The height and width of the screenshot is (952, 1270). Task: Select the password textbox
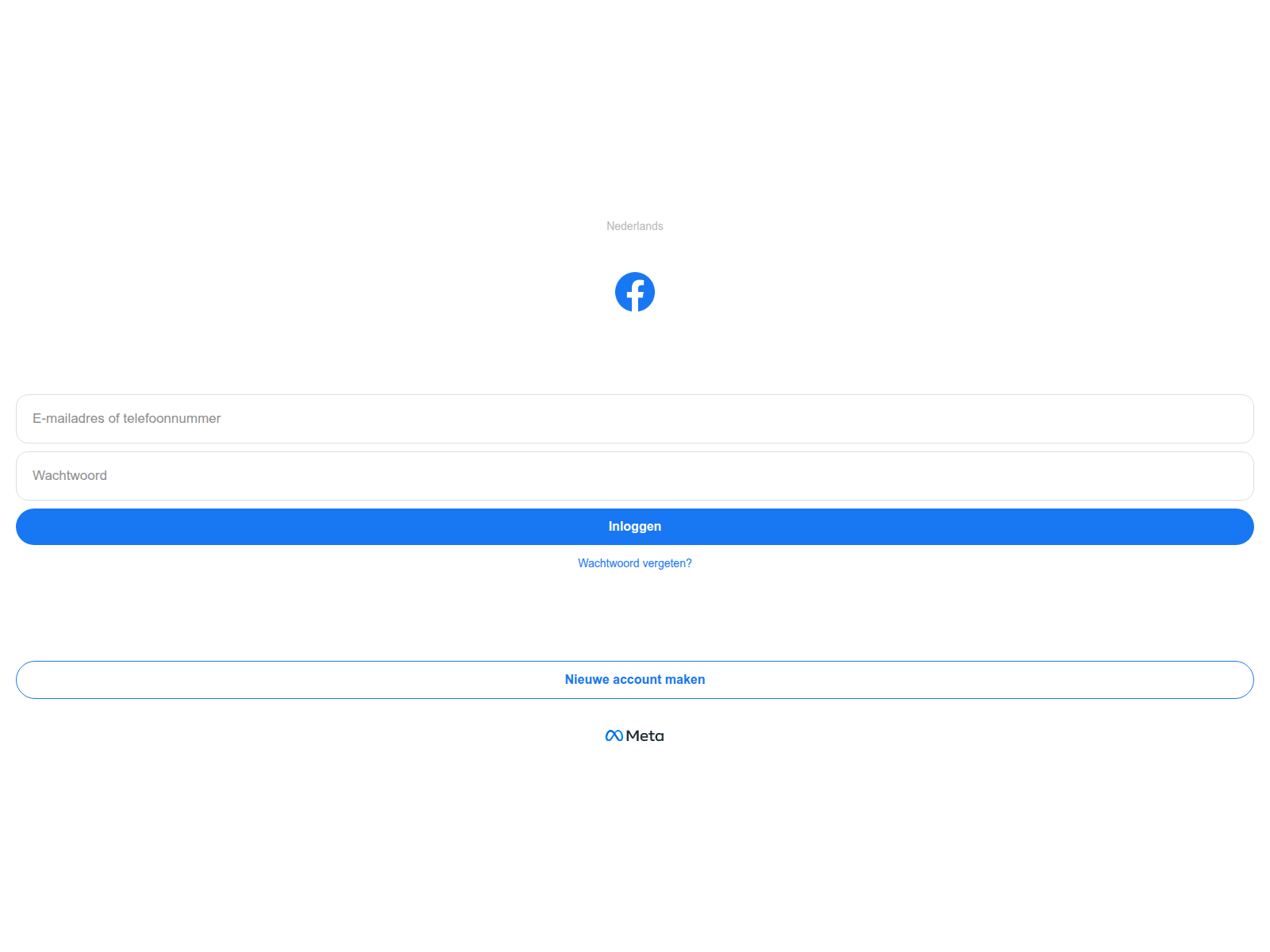coord(635,476)
